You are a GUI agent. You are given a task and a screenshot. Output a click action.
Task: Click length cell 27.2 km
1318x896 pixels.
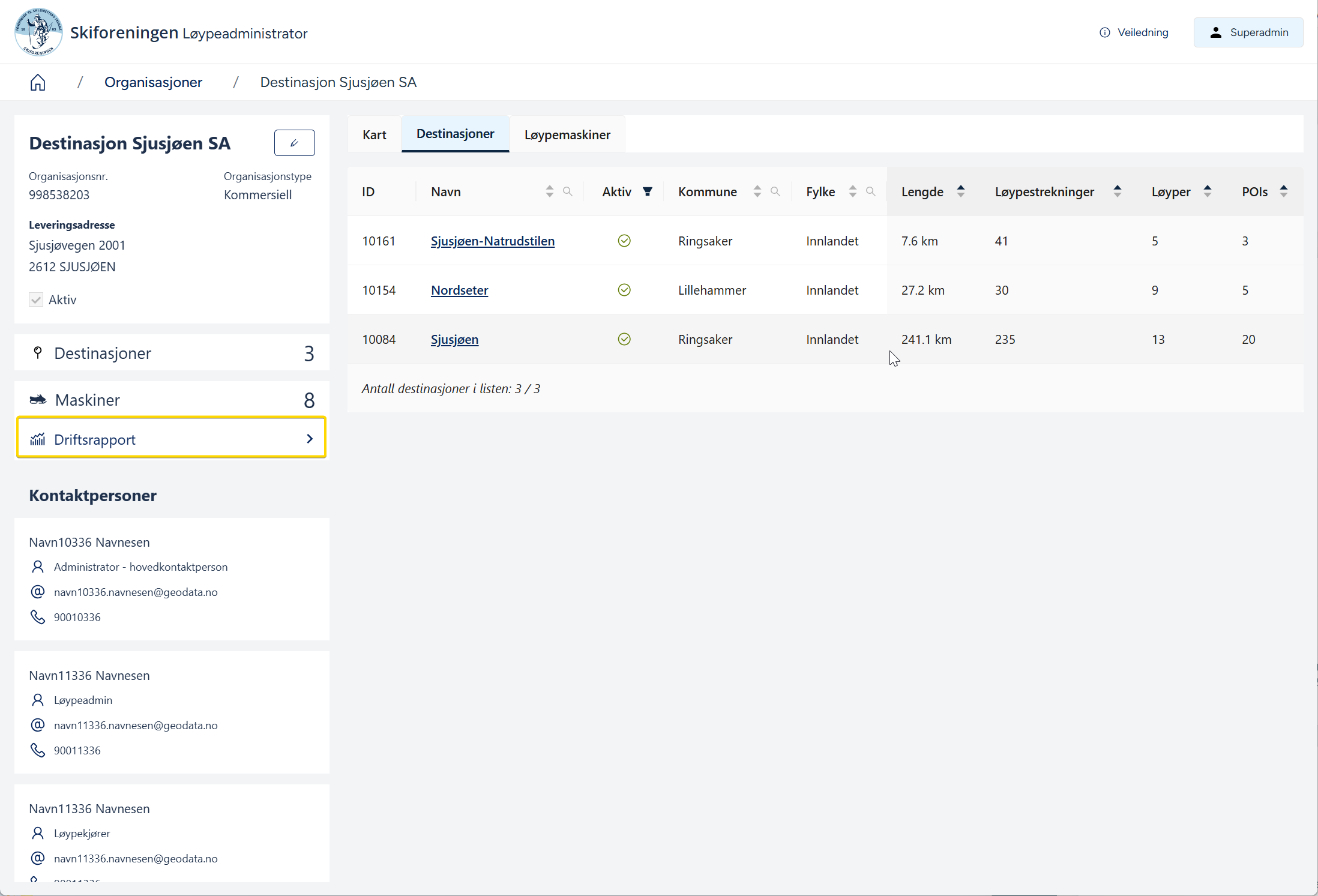922,290
